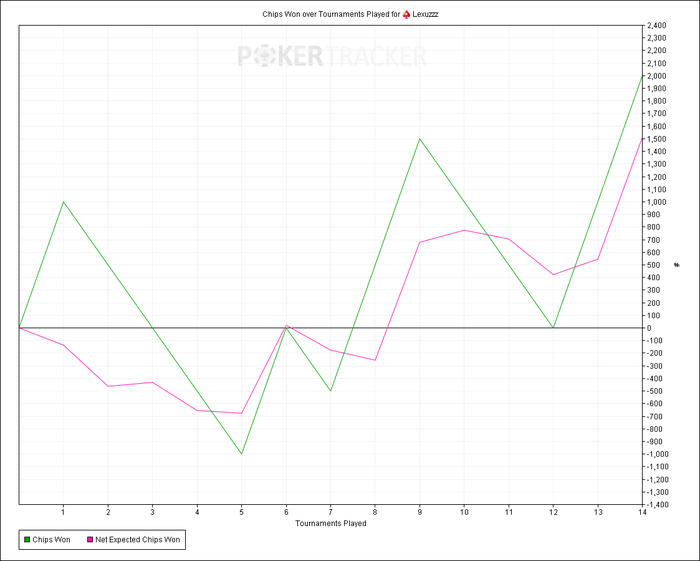Click x-axis tick label 9
The width and height of the screenshot is (700, 561).
click(420, 512)
